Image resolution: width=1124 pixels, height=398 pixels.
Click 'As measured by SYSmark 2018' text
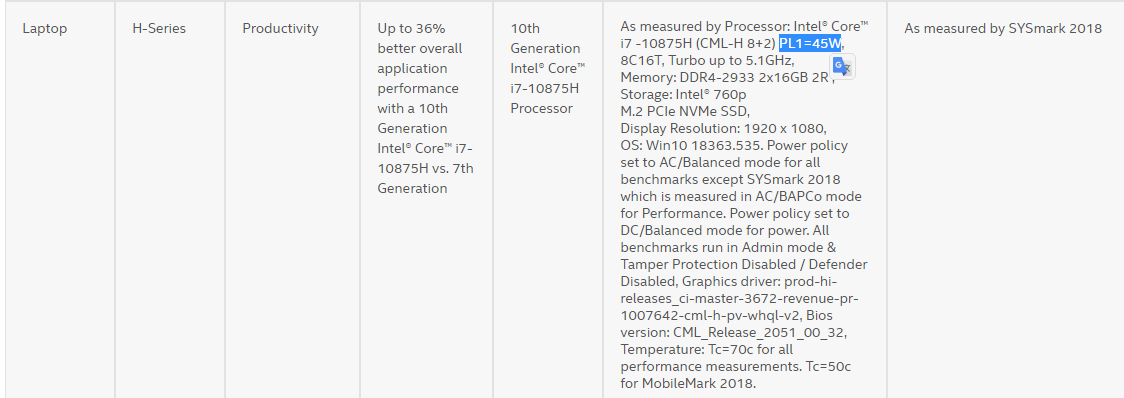click(1003, 29)
